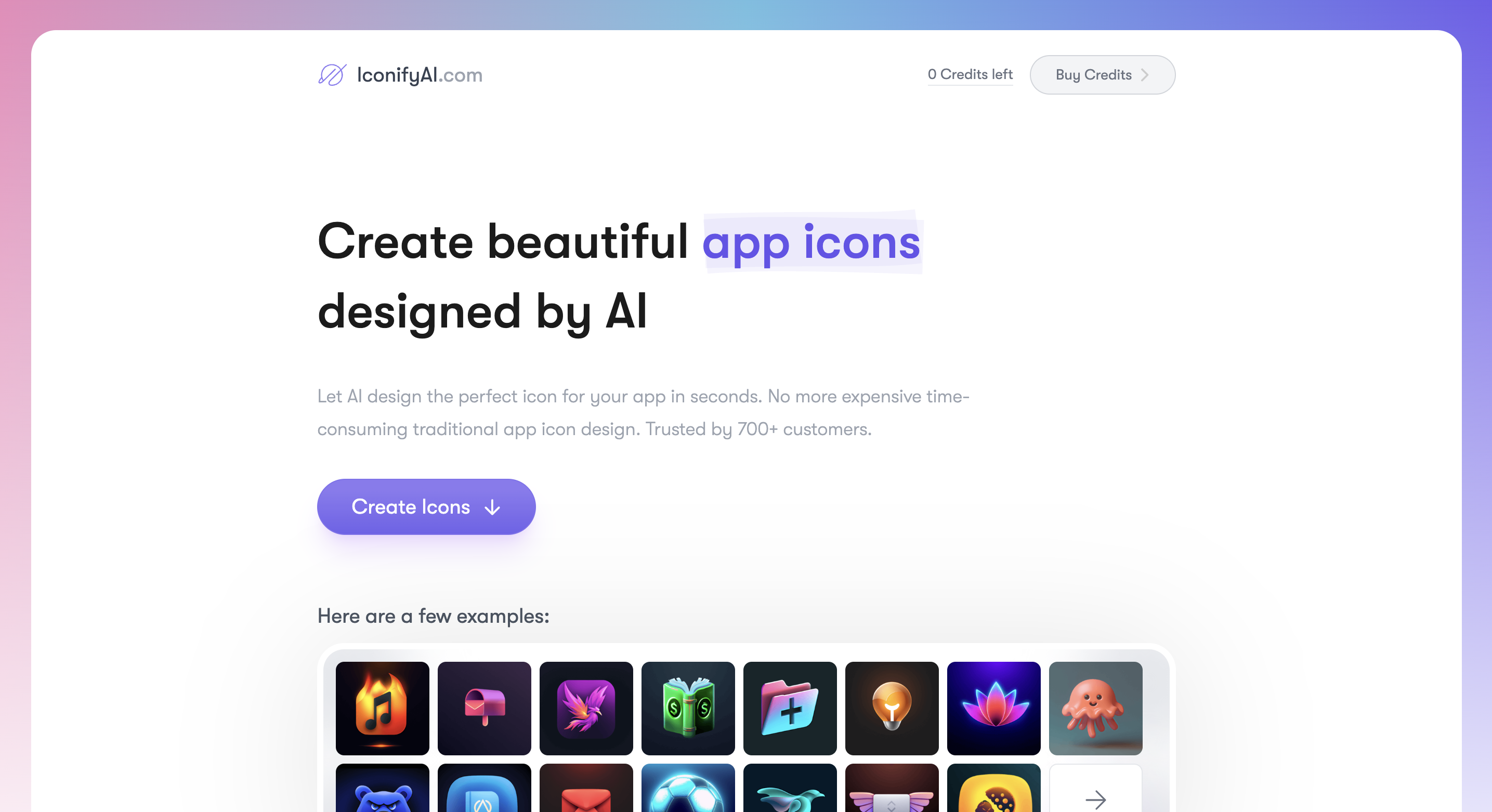Open the money book app icon
The height and width of the screenshot is (812, 1492).
pos(687,707)
